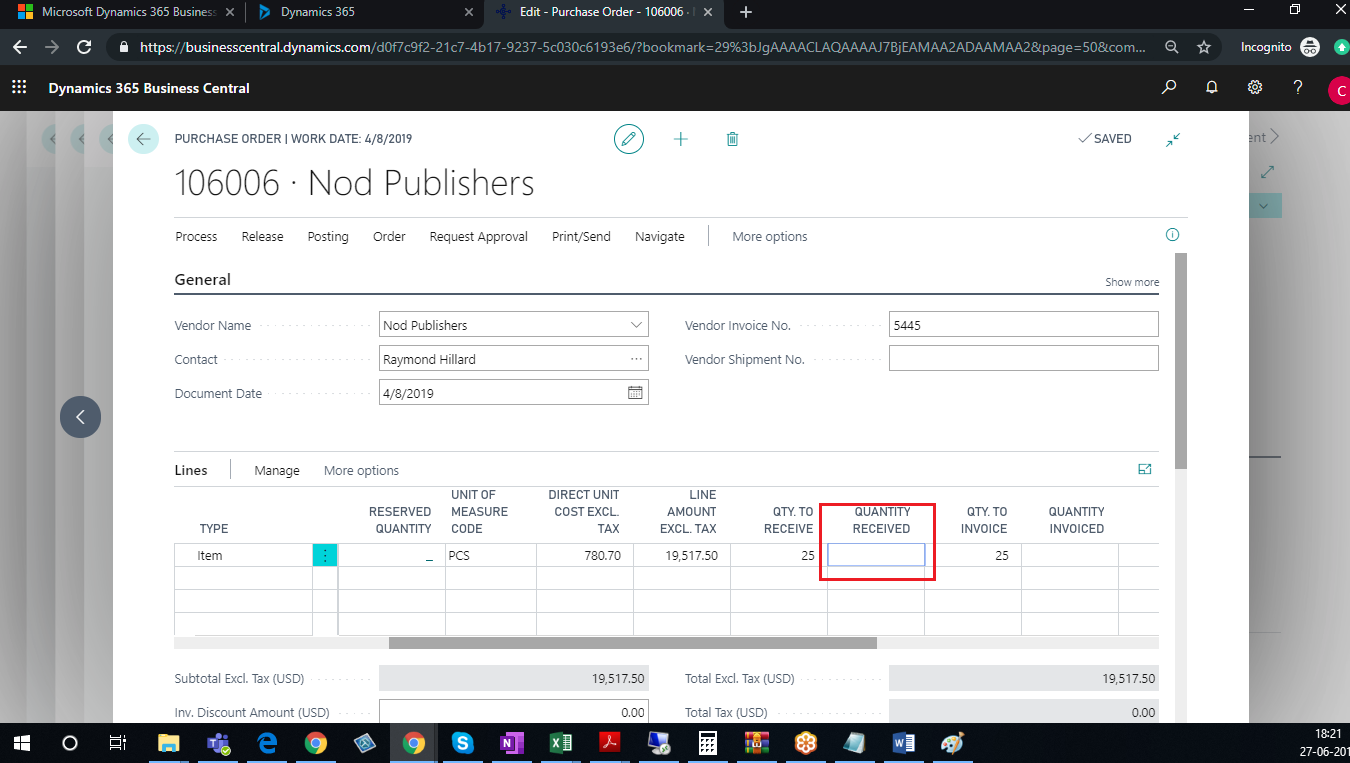Viewport: 1350px width, 763px height.
Task: Click Show more in General section
Action: (x=1132, y=283)
